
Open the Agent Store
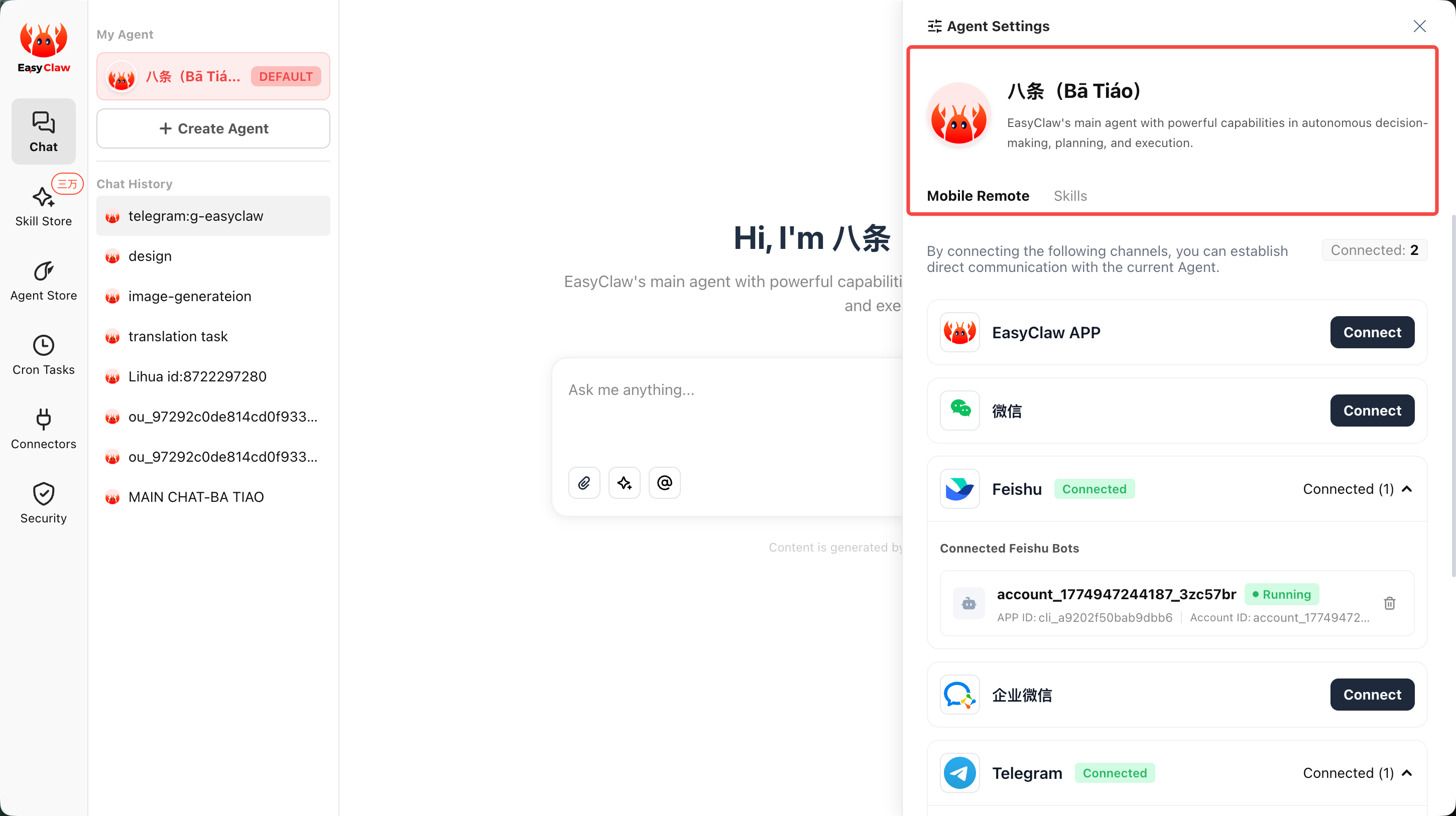pos(44,281)
